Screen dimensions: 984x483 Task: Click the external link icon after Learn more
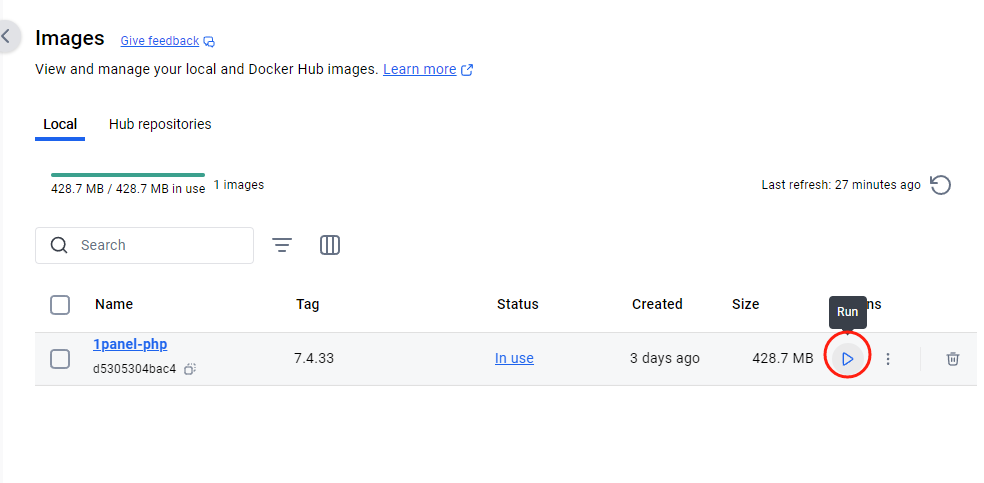pos(467,70)
